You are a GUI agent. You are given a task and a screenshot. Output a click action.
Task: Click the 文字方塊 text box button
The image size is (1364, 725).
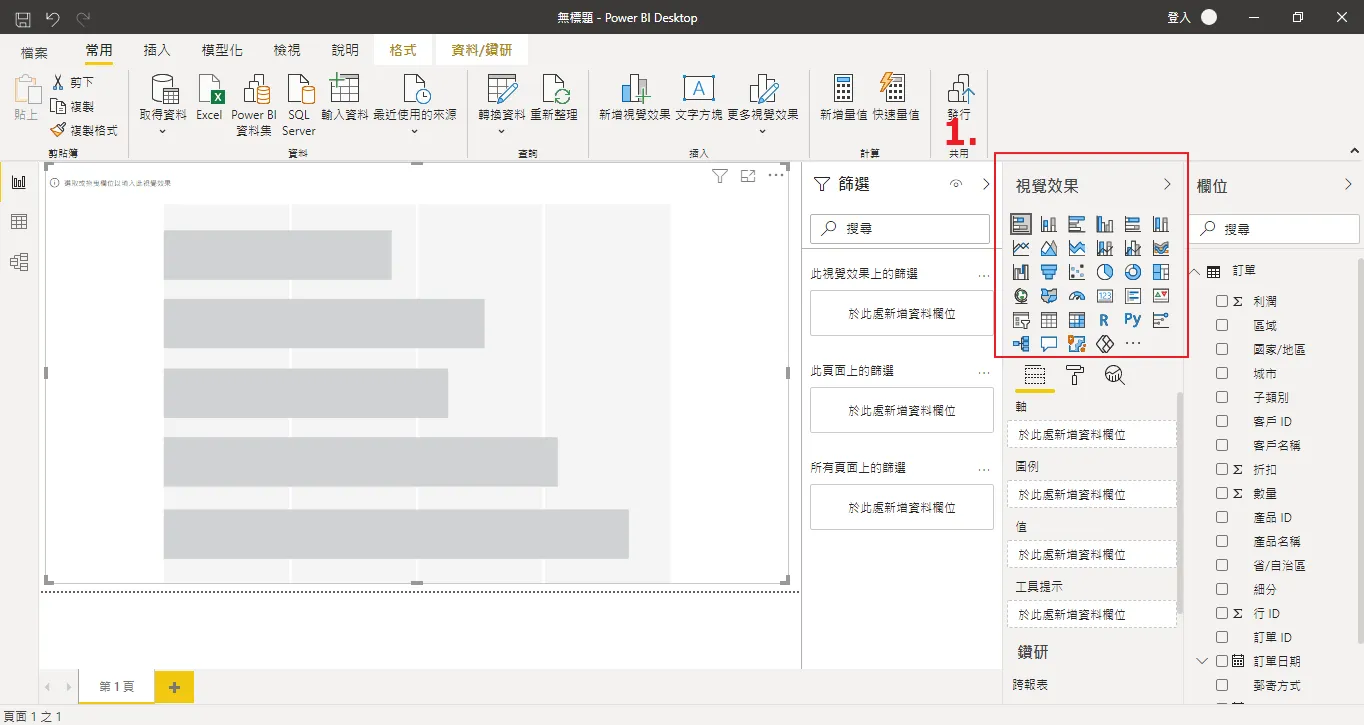(698, 98)
